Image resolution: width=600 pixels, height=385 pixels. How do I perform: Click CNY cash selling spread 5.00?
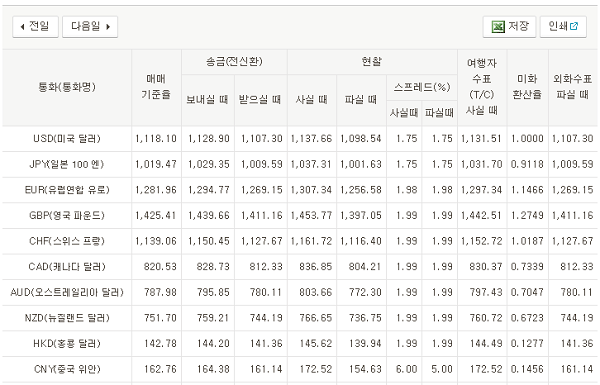click(442, 369)
